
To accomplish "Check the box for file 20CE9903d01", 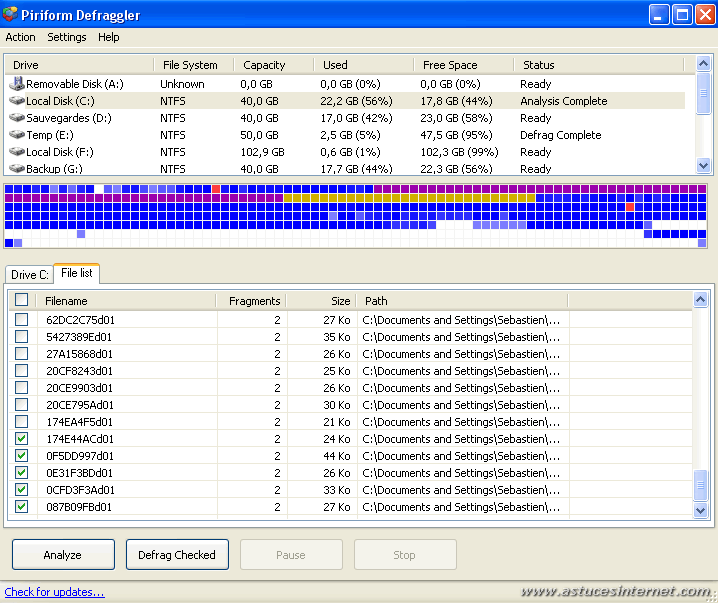I will [22, 387].
